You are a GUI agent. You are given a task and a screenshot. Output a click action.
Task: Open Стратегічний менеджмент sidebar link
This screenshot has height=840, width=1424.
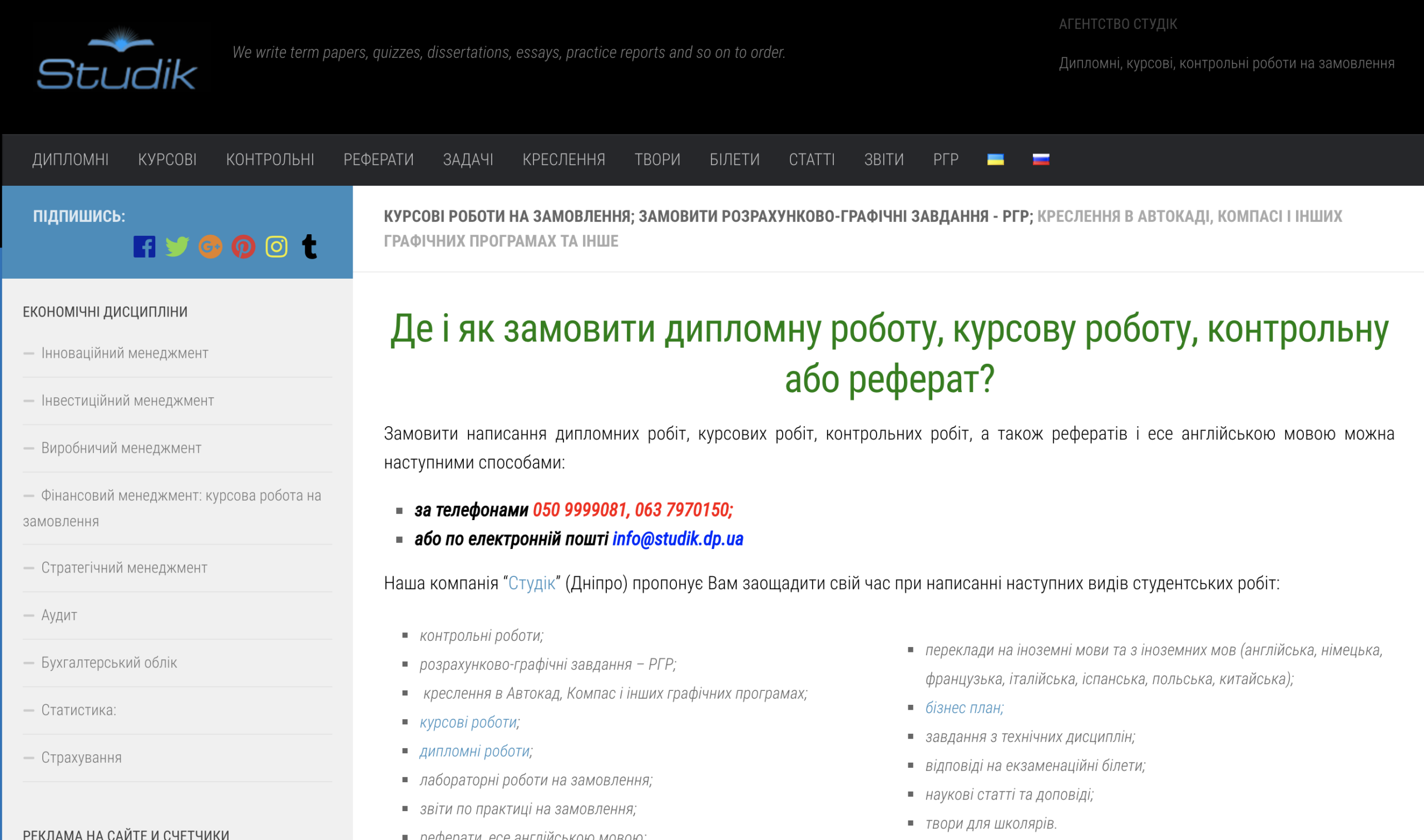[x=124, y=568]
